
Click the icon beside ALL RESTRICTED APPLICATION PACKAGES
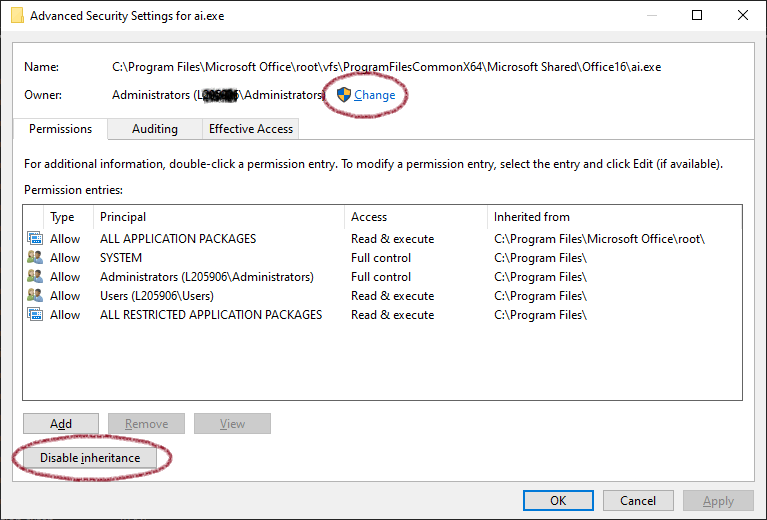(x=35, y=315)
